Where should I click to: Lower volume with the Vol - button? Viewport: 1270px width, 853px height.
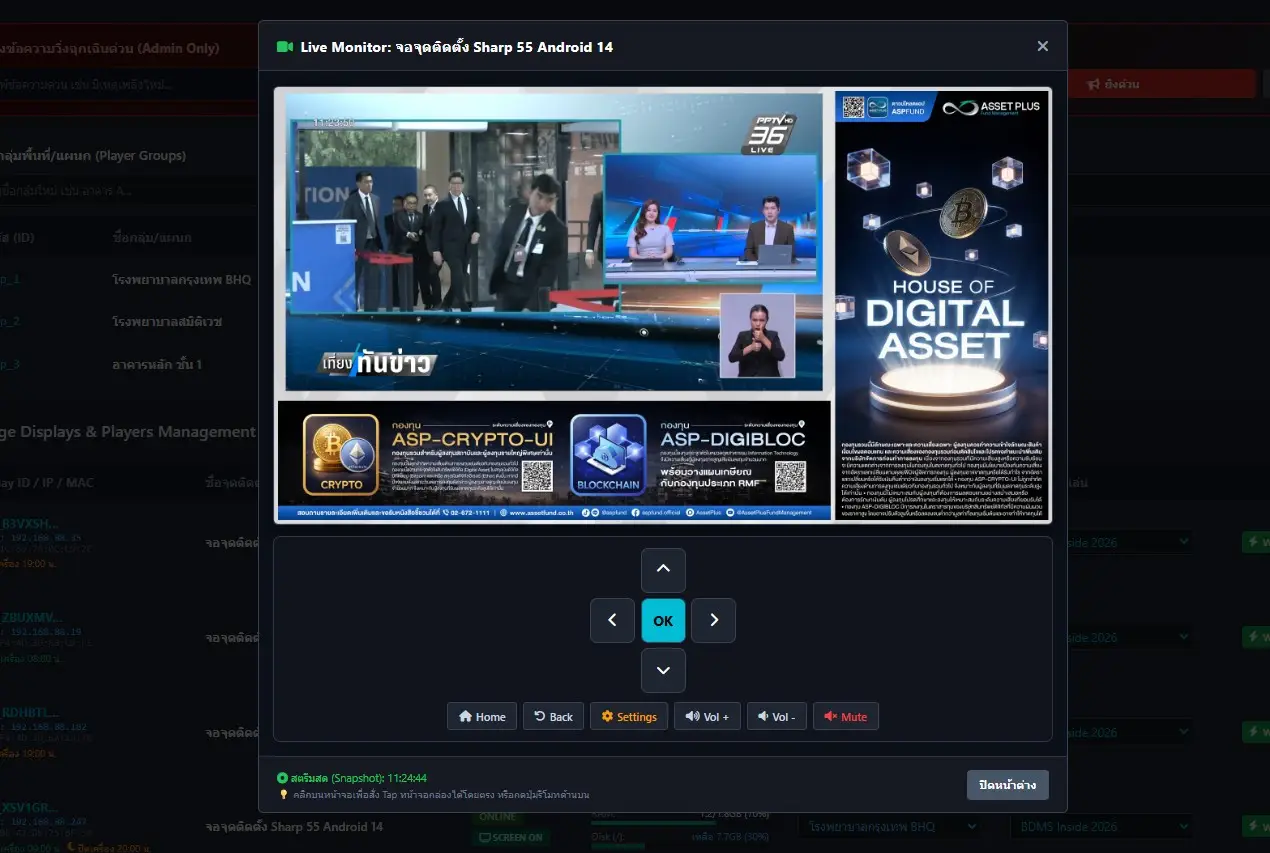(x=776, y=716)
